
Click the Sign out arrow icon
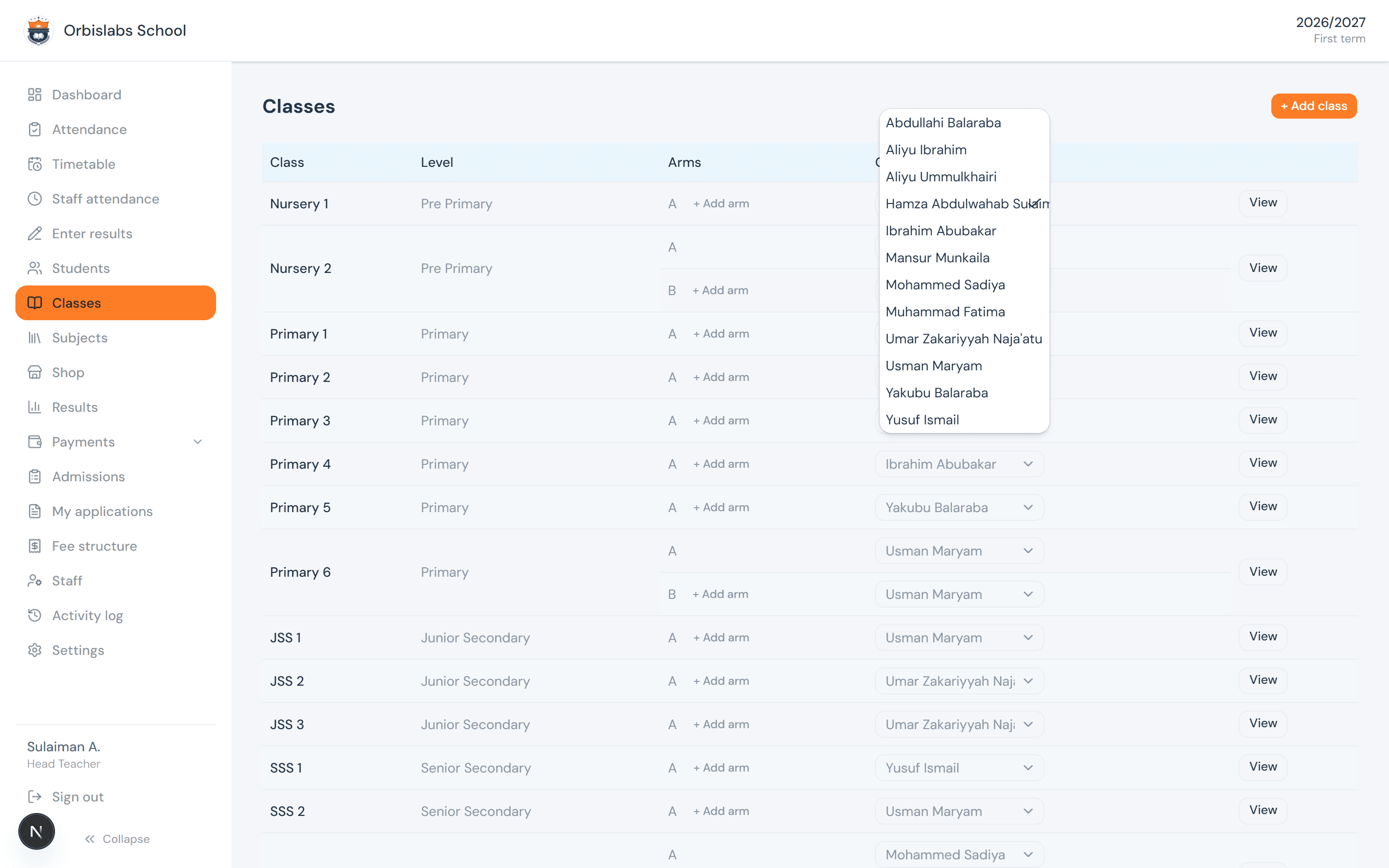click(34, 797)
